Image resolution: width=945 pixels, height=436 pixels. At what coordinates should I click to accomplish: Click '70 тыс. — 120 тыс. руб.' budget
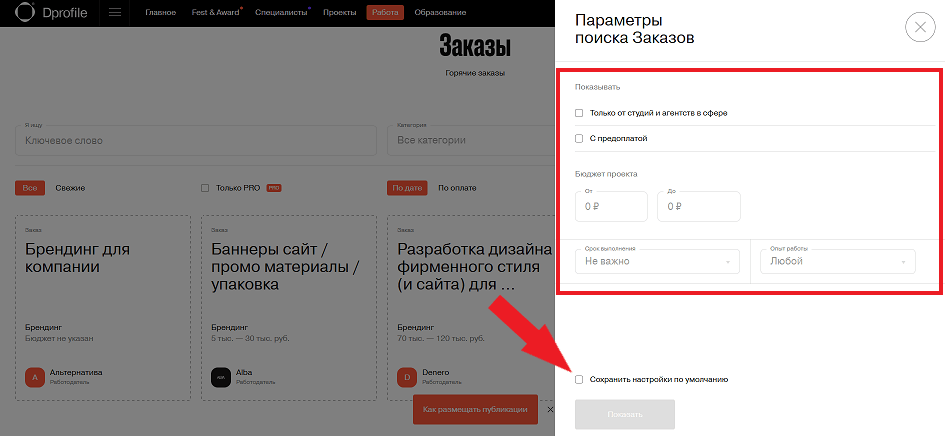(441, 338)
